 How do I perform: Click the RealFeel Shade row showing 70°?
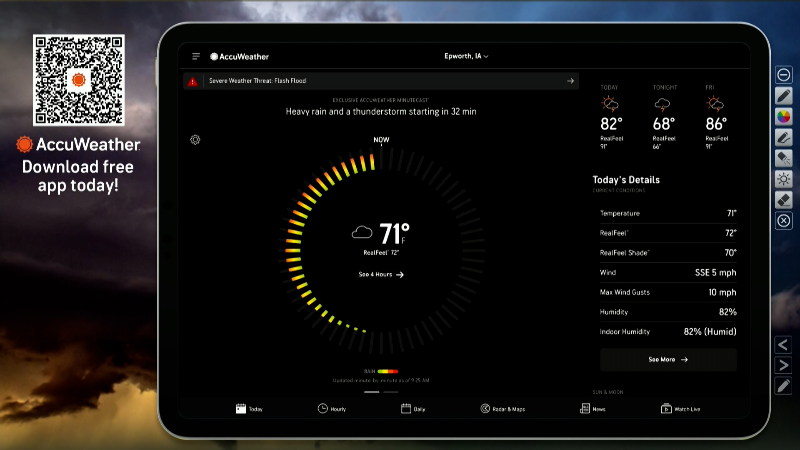pyautogui.click(x=668, y=253)
